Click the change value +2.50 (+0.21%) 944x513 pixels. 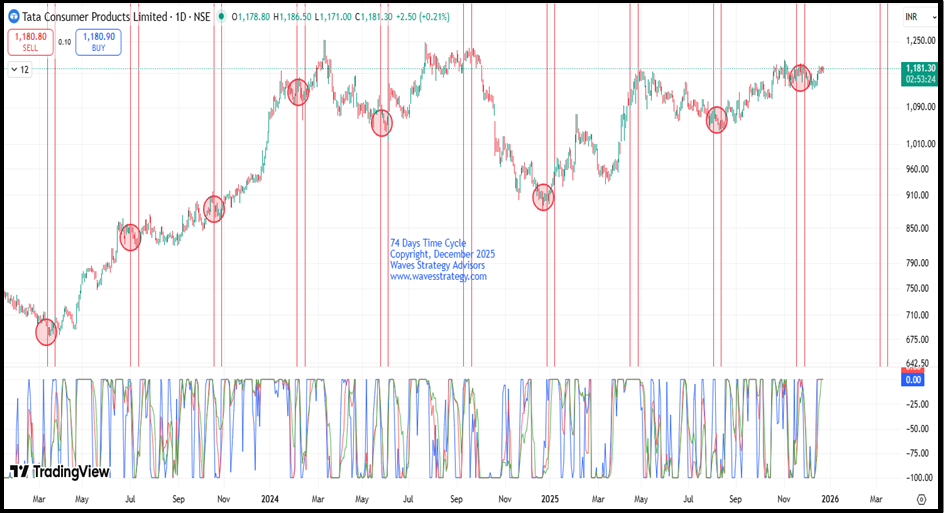point(423,17)
